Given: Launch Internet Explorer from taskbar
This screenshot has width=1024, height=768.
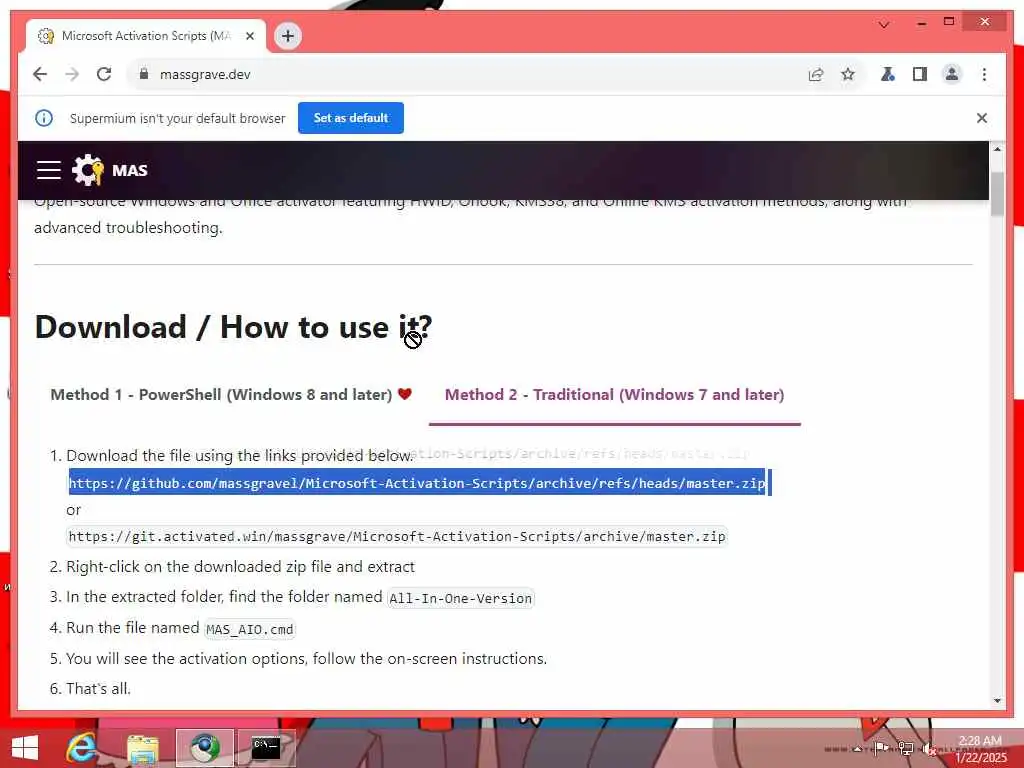Looking at the screenshot, I should pyautogui.click(x=82, y=748).
